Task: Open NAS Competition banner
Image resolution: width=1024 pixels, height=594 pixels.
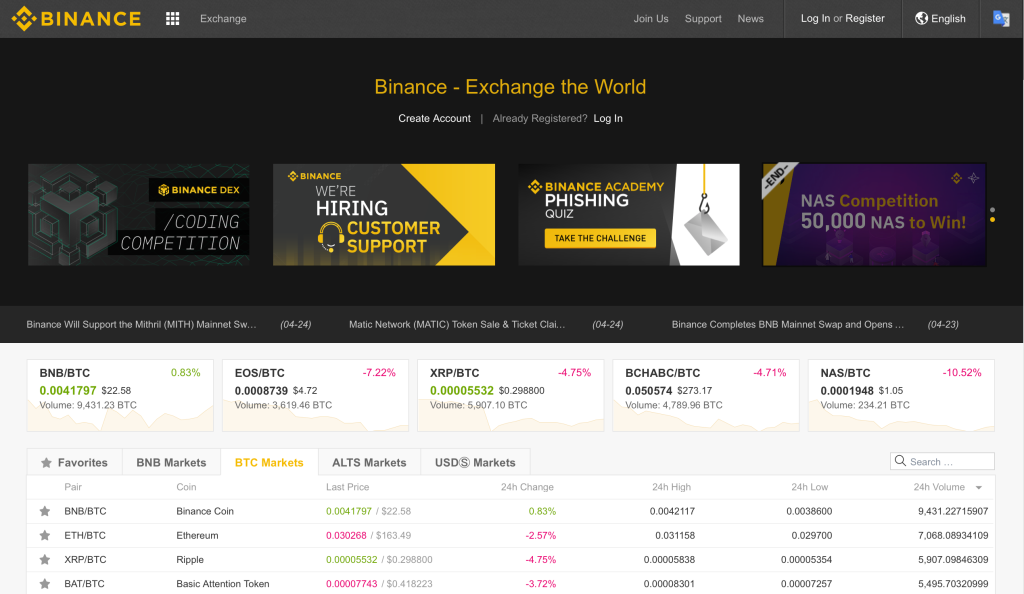Action: tap(874, 215)
